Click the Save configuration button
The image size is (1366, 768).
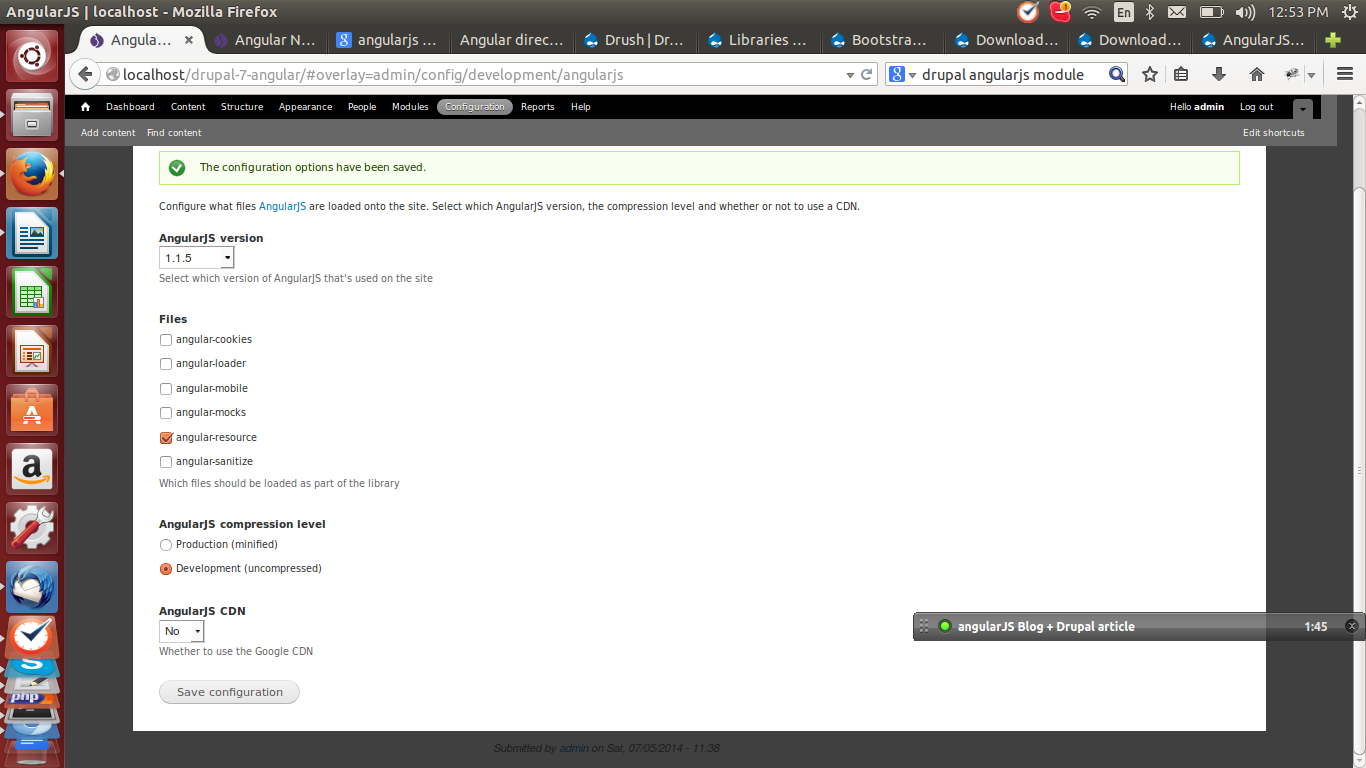229,692
